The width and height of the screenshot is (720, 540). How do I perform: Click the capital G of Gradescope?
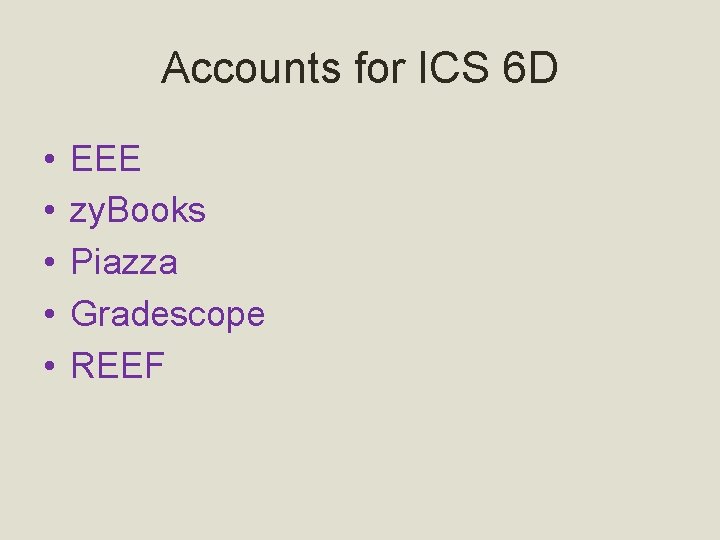(84, 313)
